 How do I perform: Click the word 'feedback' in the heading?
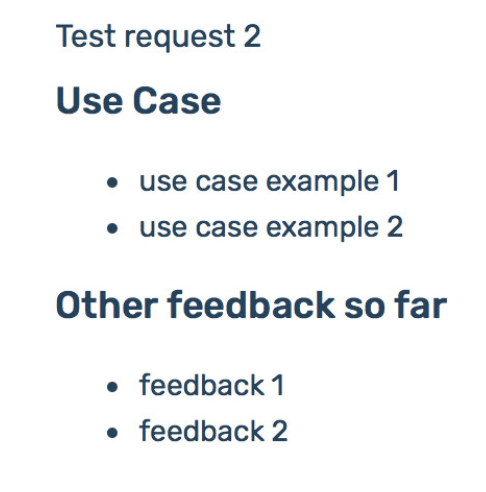[251, 305]
